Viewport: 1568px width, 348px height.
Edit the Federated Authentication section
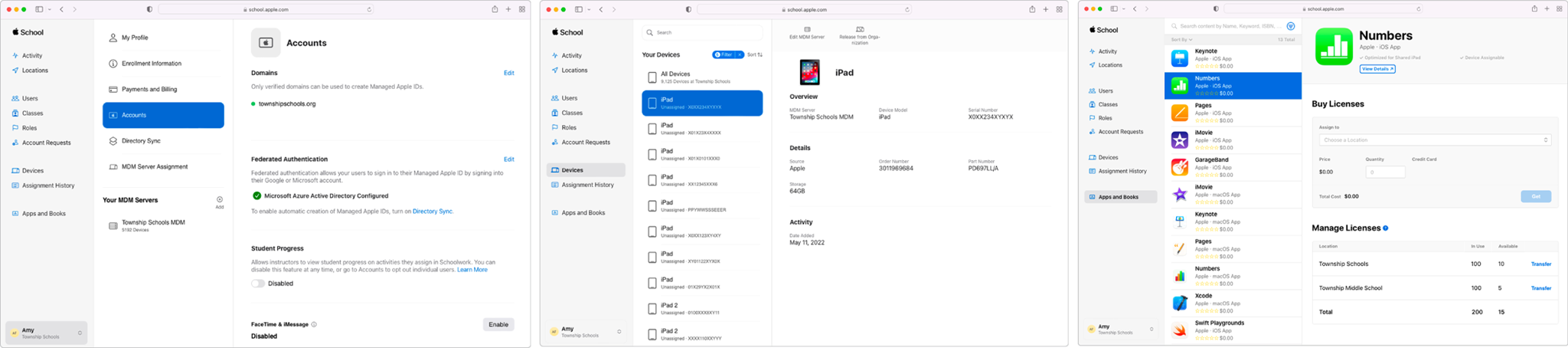(x=509, y=159)
